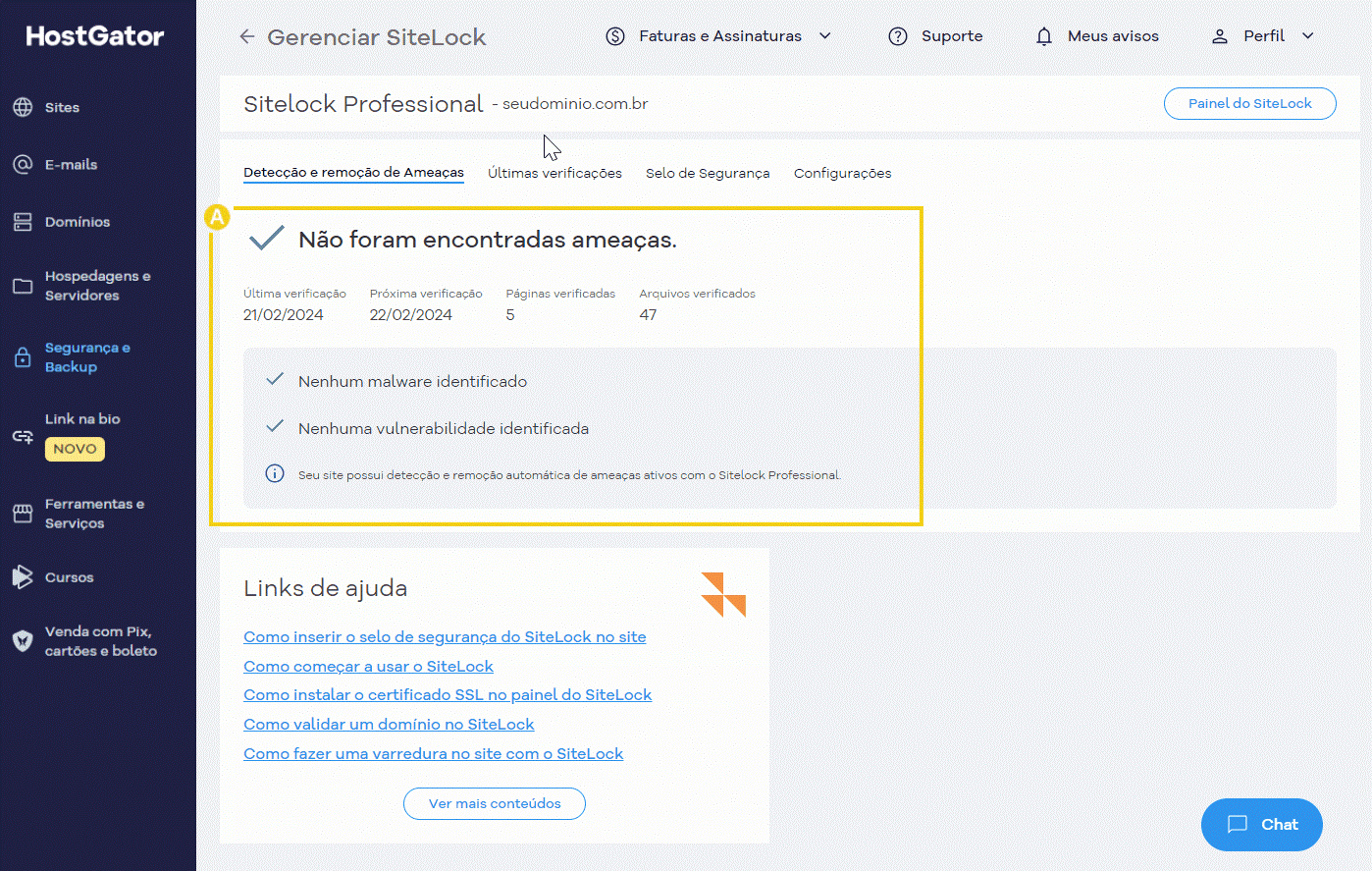Click the Venda com Pix shield icon
Screen dimensions: 1372x871
[x=23, y=641]
